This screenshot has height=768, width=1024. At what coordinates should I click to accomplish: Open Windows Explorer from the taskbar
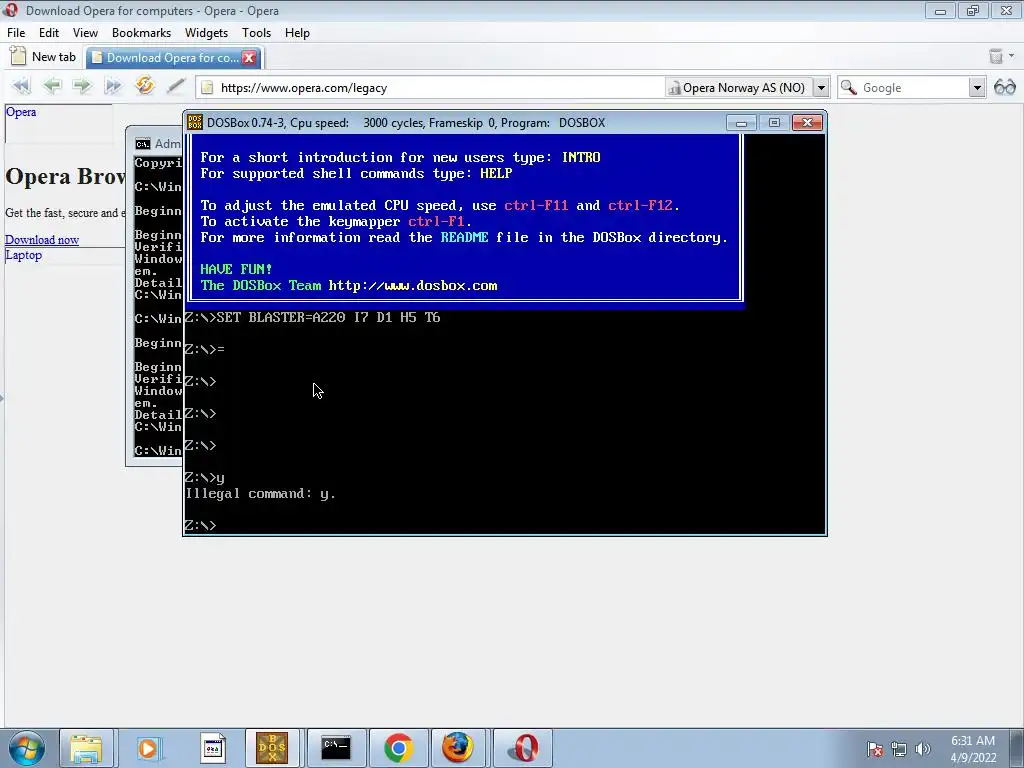(86, 748)
